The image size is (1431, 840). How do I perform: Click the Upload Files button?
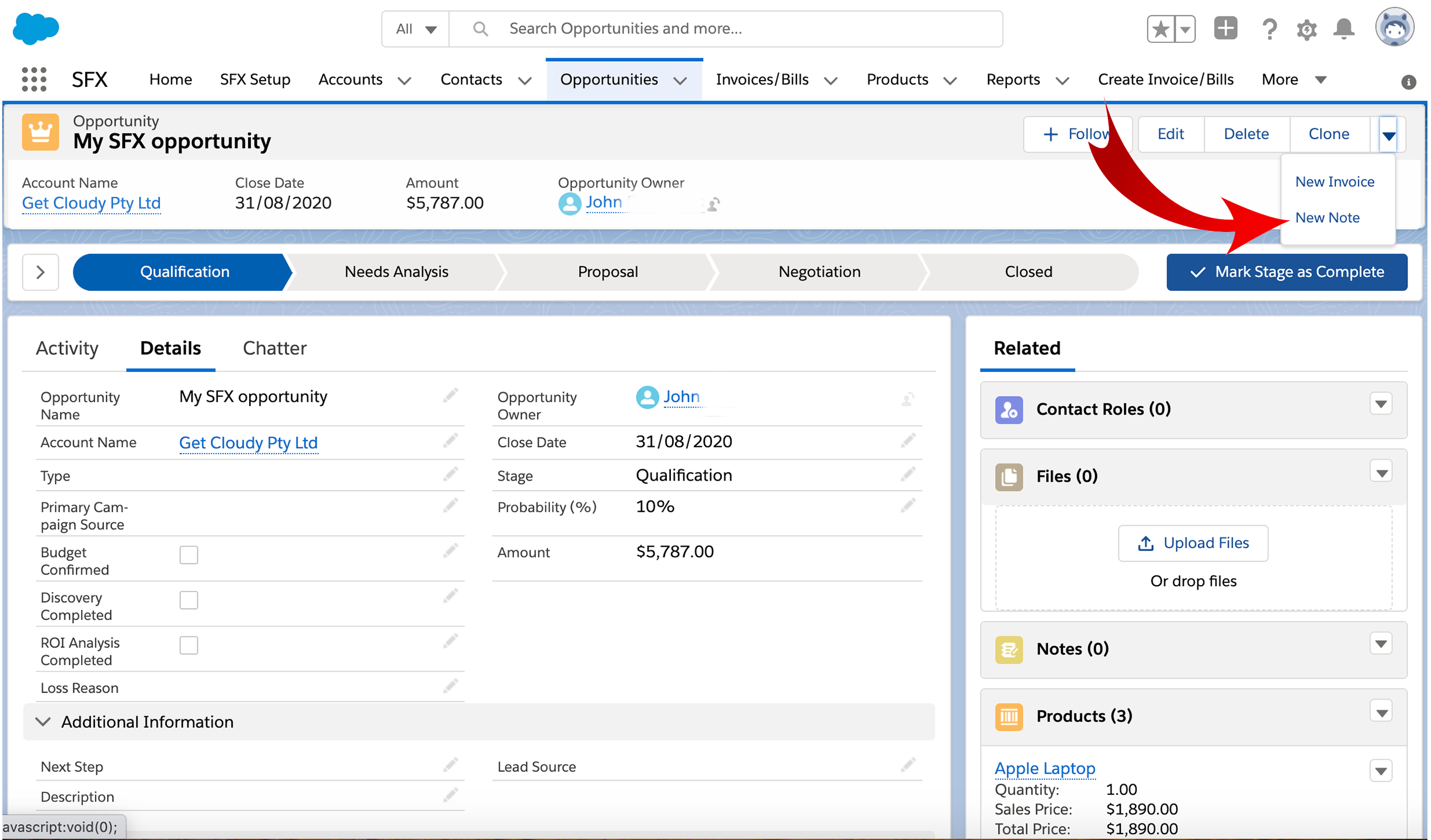point(1192,543)
